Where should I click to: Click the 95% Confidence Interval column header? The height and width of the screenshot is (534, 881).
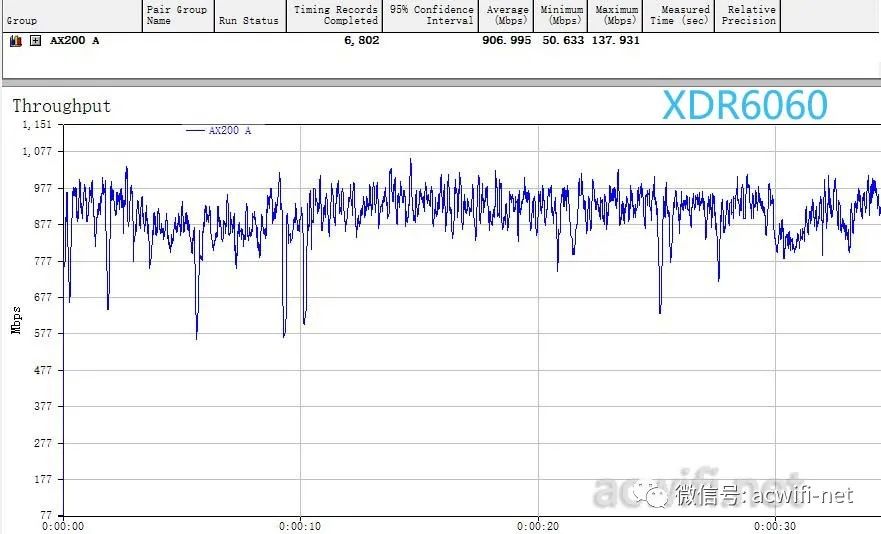pyautogui.click(x=432, y=15)
